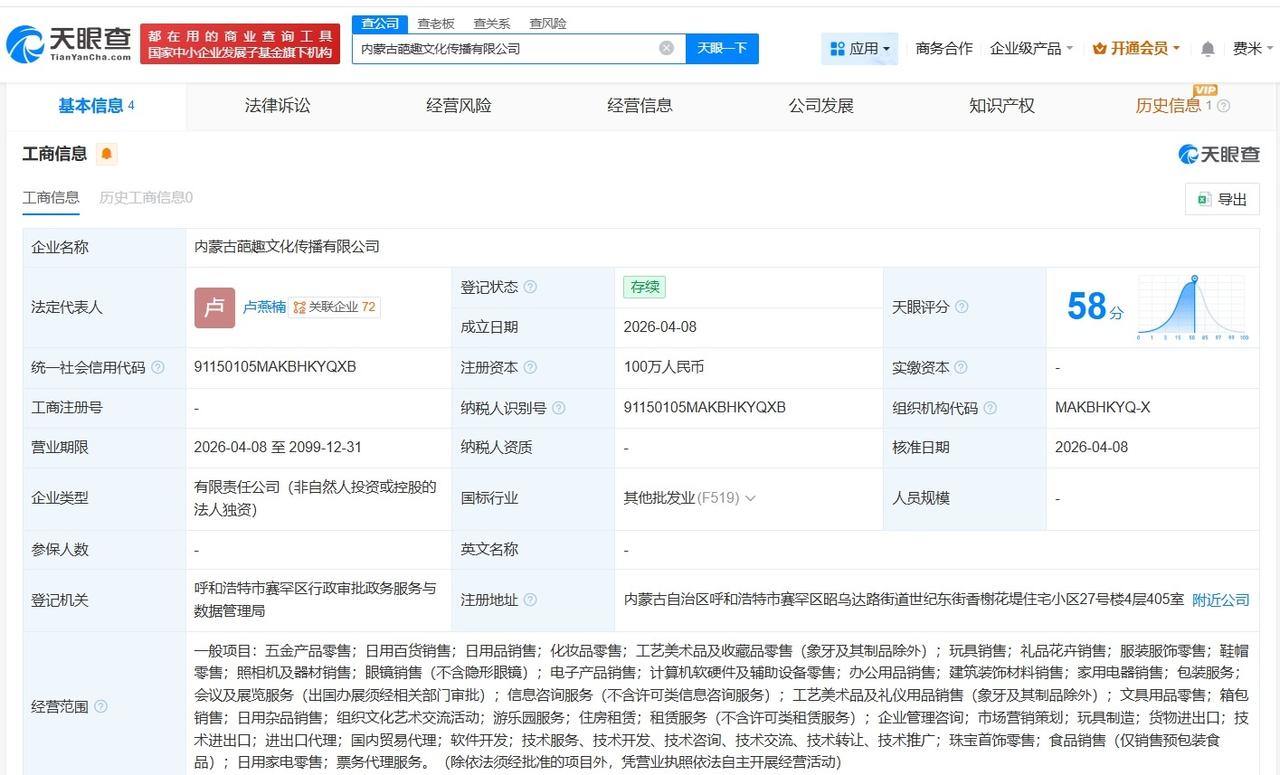Select the 查风险 search tab
The height and width of the screenshot is (775, 1280).
[545, 23]
